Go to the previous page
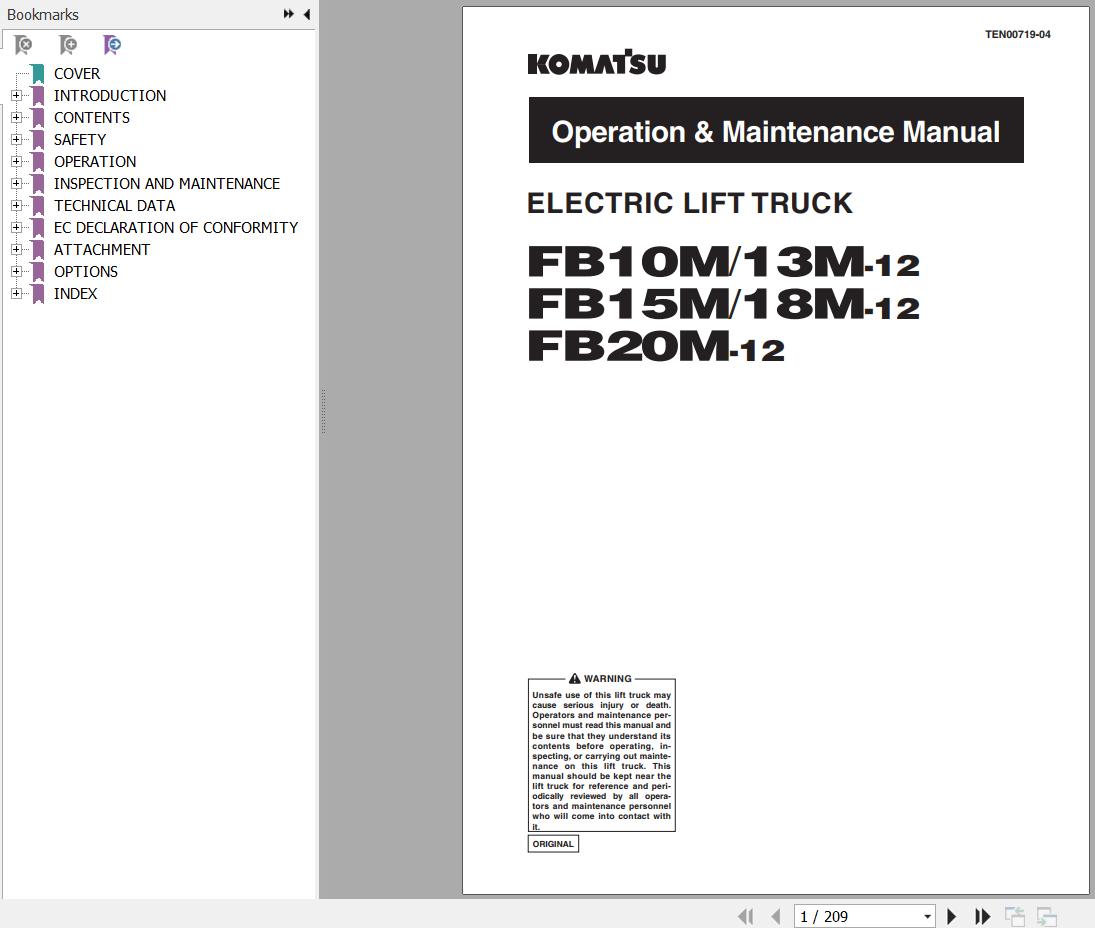Viewport: 1095px width, 928px height. [775, 916]
